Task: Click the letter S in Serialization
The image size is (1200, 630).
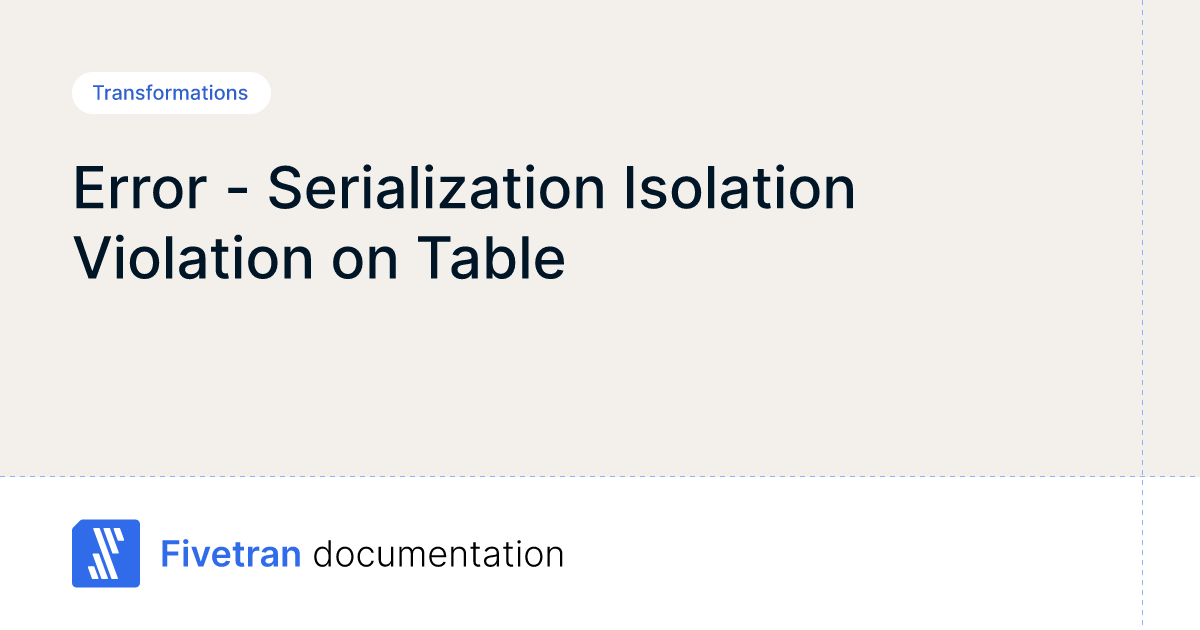Action: pyautogui.click(x=285, y=188)
